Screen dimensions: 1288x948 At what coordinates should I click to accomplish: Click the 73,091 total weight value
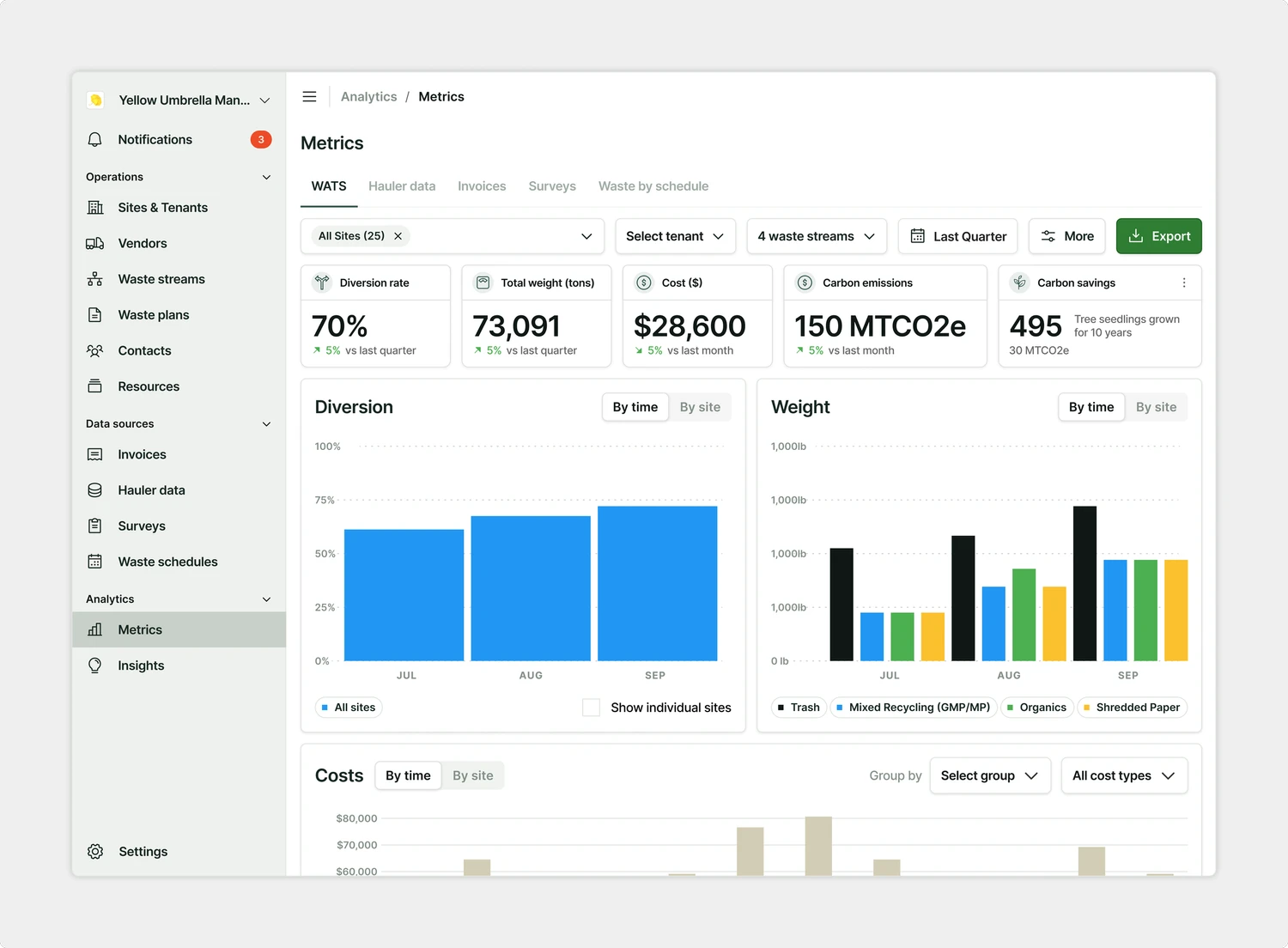[516, 326]
